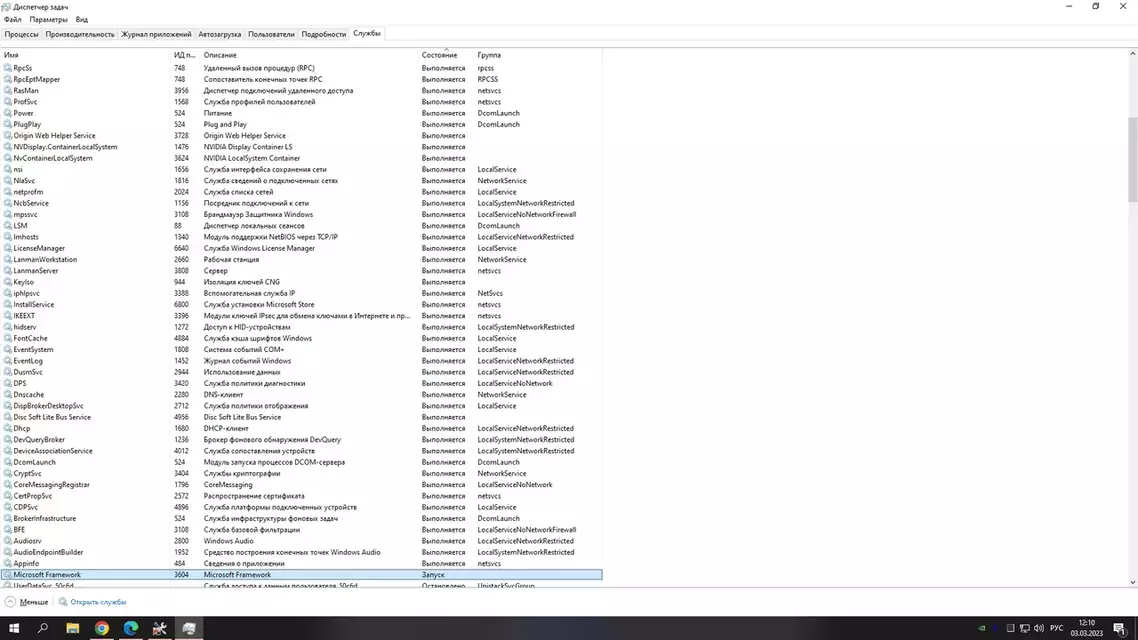Switch to the Процессы tab
Screen dimensions: 1138x640
tap(21, 34)
